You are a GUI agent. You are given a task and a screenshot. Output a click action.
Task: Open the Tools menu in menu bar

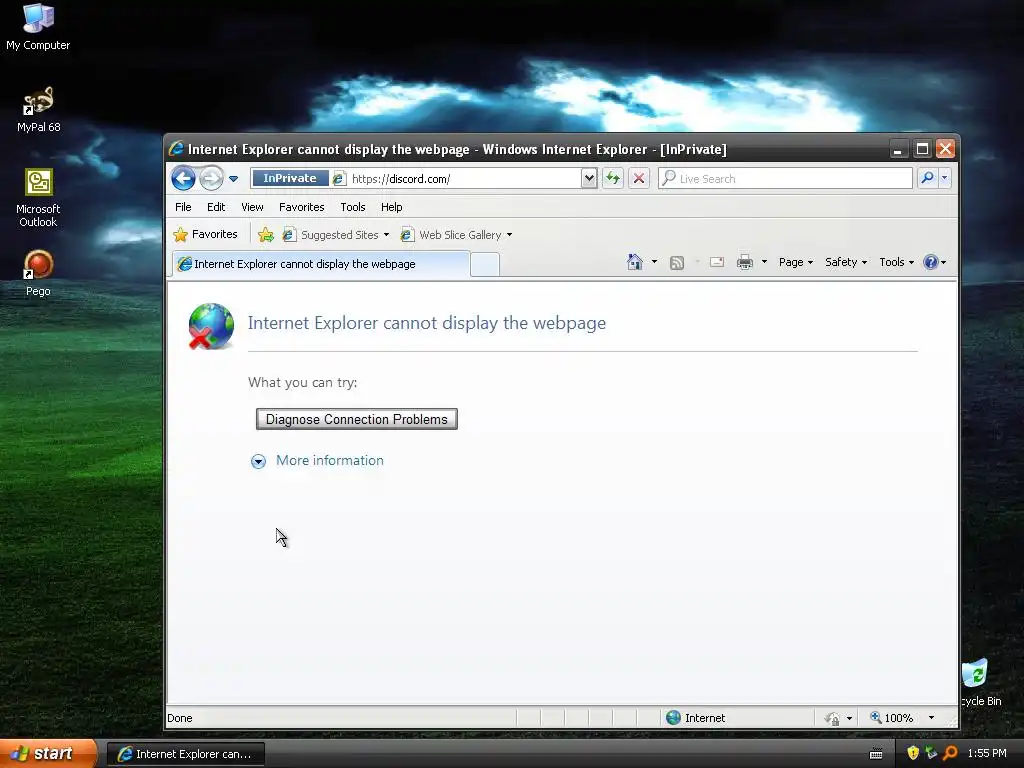click(x=353, y=207)
